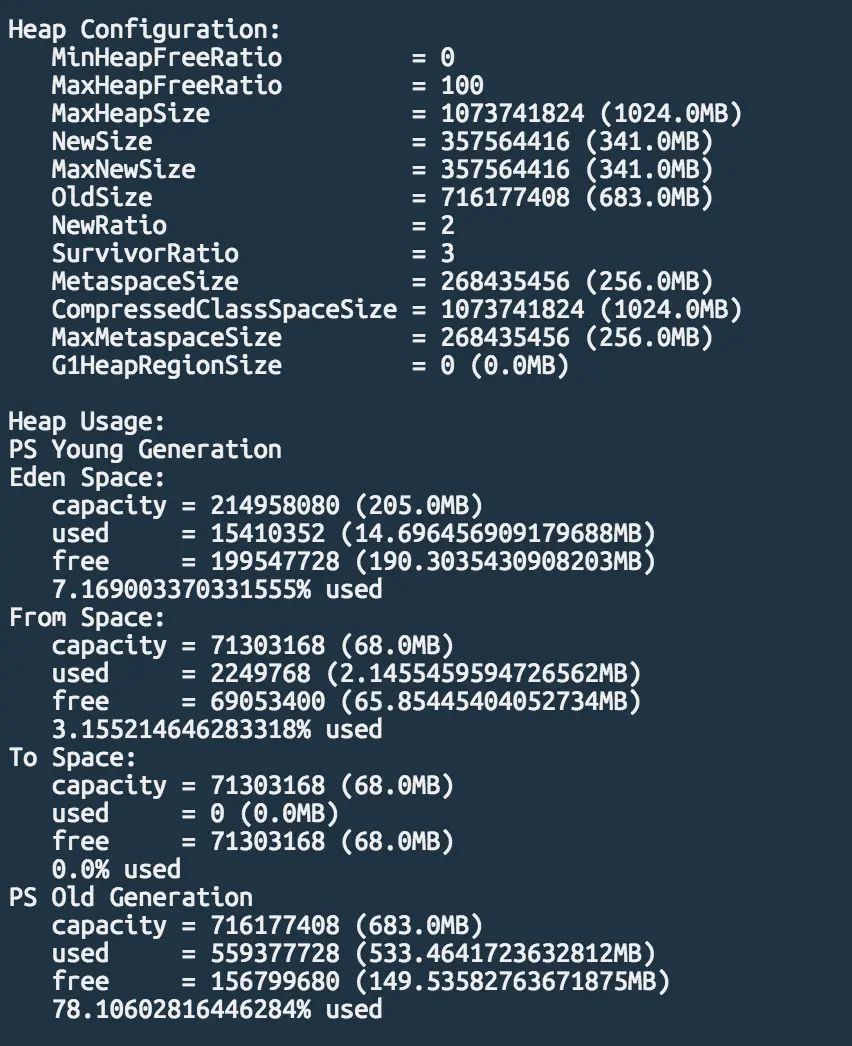Click the 78.10602816446284% used line
This screenshot has width=852, height=1046.
(217, 1009)
